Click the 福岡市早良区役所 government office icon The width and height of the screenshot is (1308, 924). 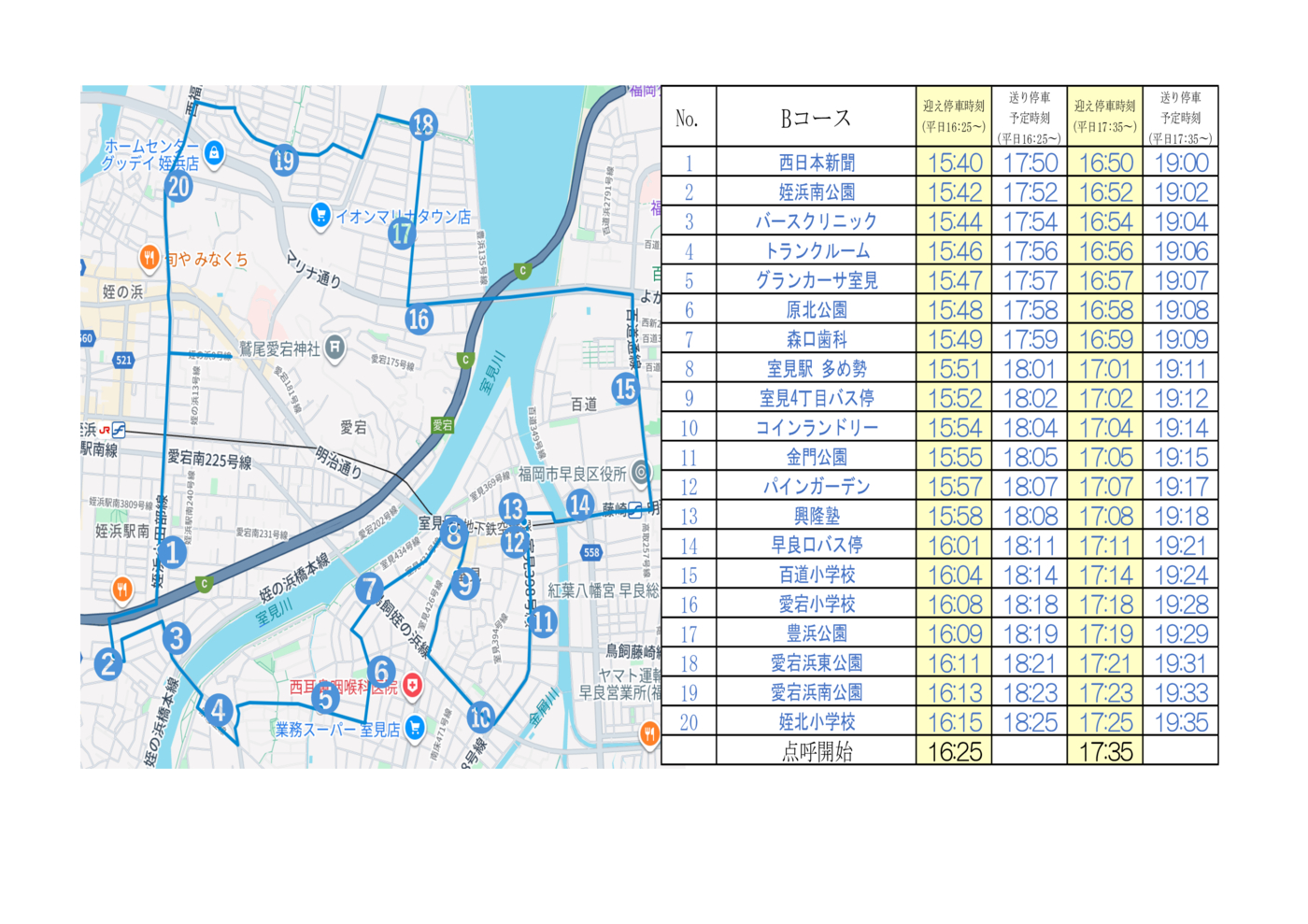(x=641, y=473)
